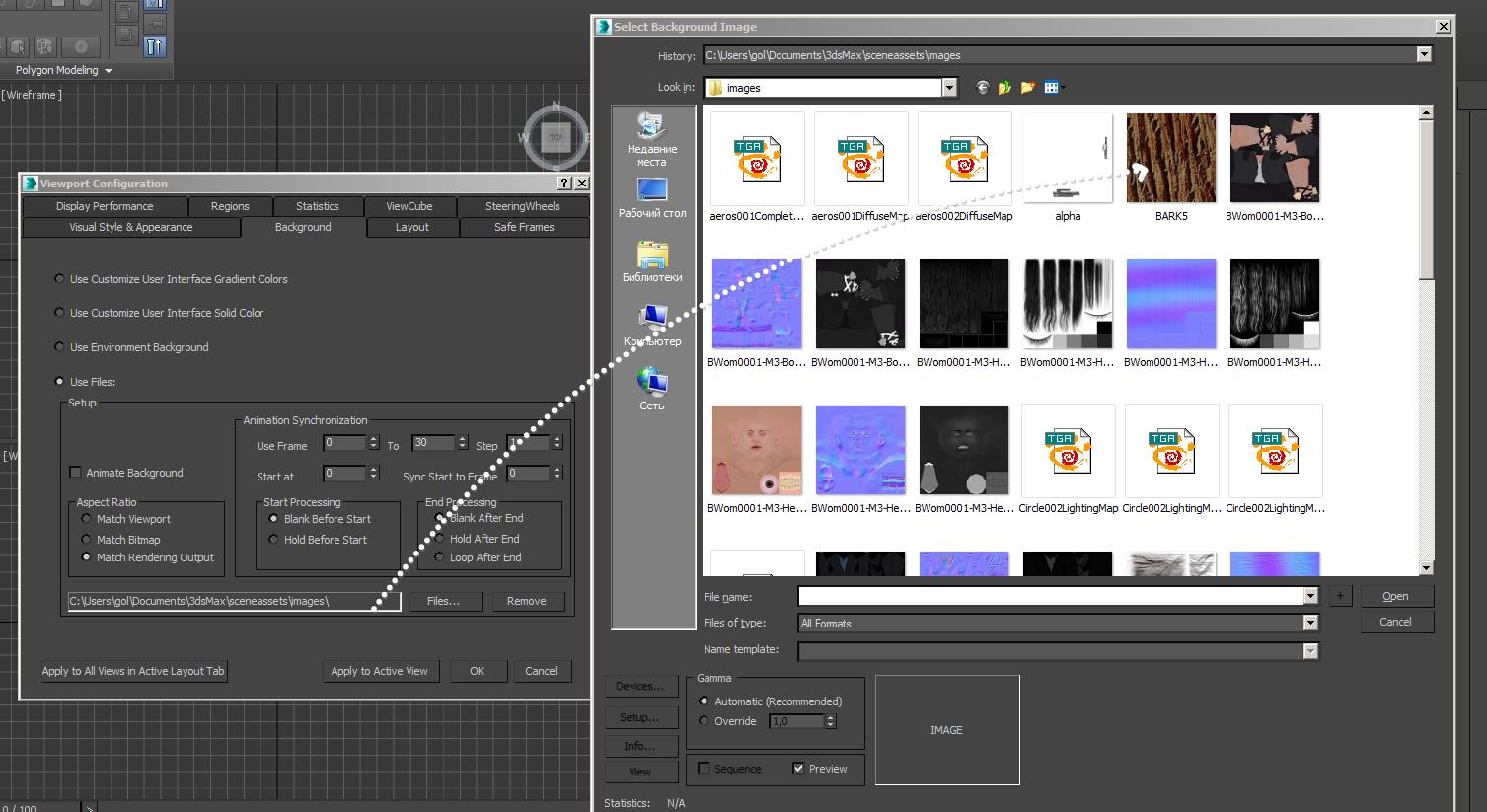
Task: Switch to the SteeringWheels tab
Action: coord(523,206)
